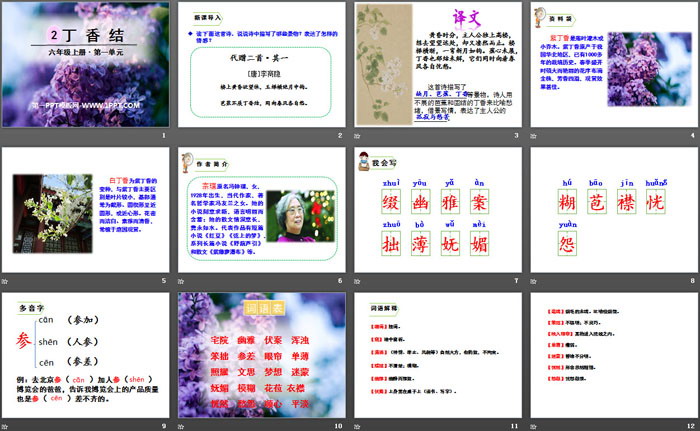The height and width of the screenshot is (431, 700).
Task: Click the animation star icon under slide 10
Action: click(x=181, y=427)
